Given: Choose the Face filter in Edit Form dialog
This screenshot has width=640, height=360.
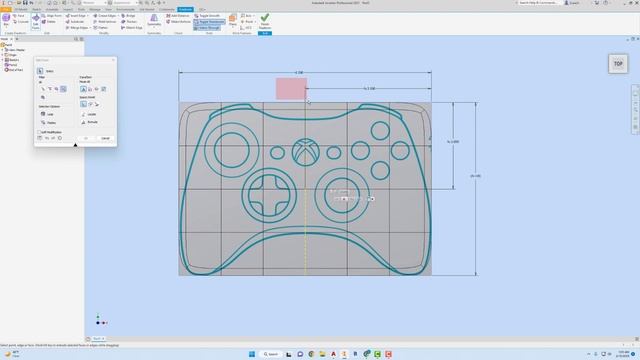Looking at the screenshot, I should tap(56, 89).
